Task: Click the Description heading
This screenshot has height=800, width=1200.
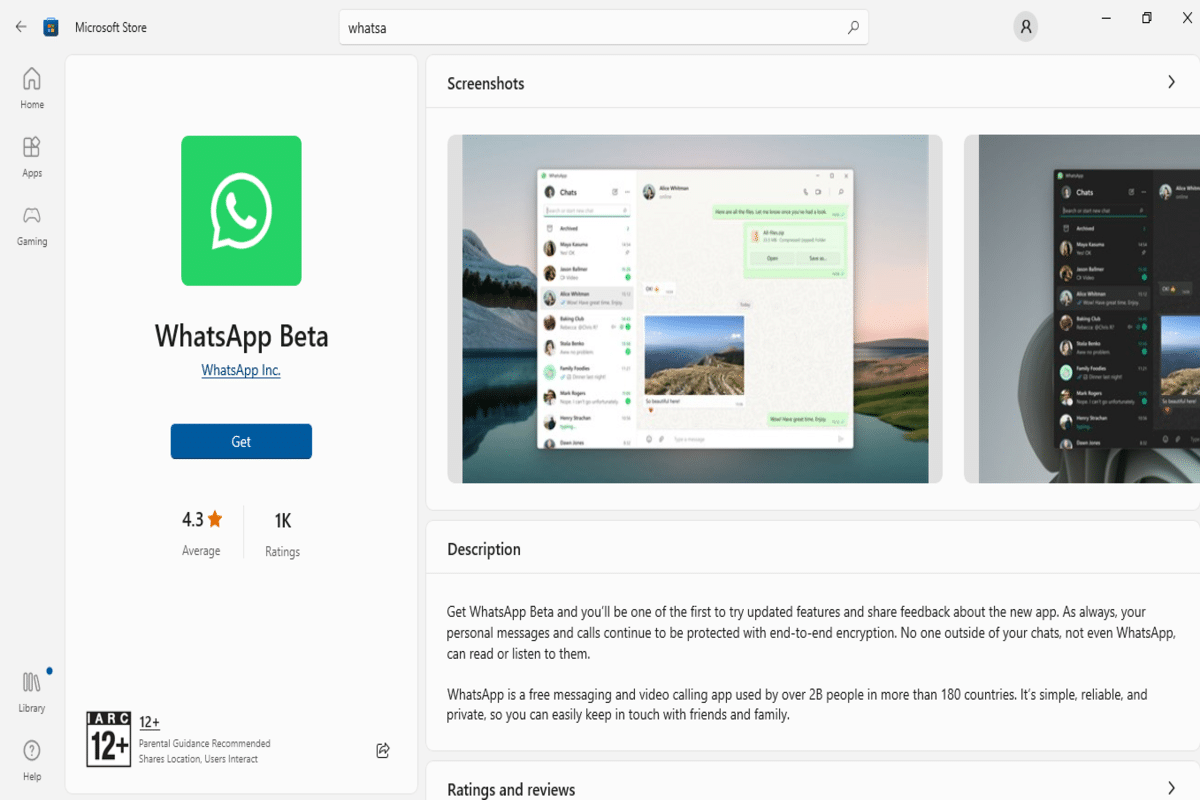Action: [484, 549]
